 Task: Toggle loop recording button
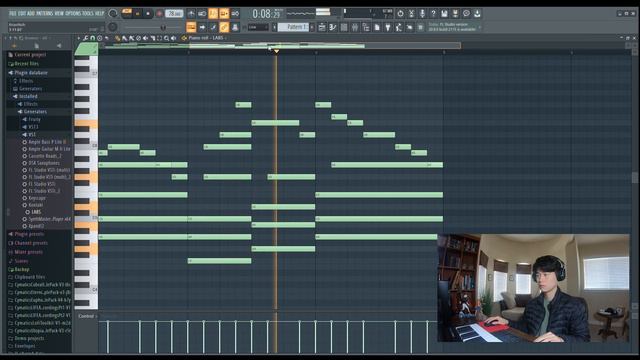[x=235, y=13]
